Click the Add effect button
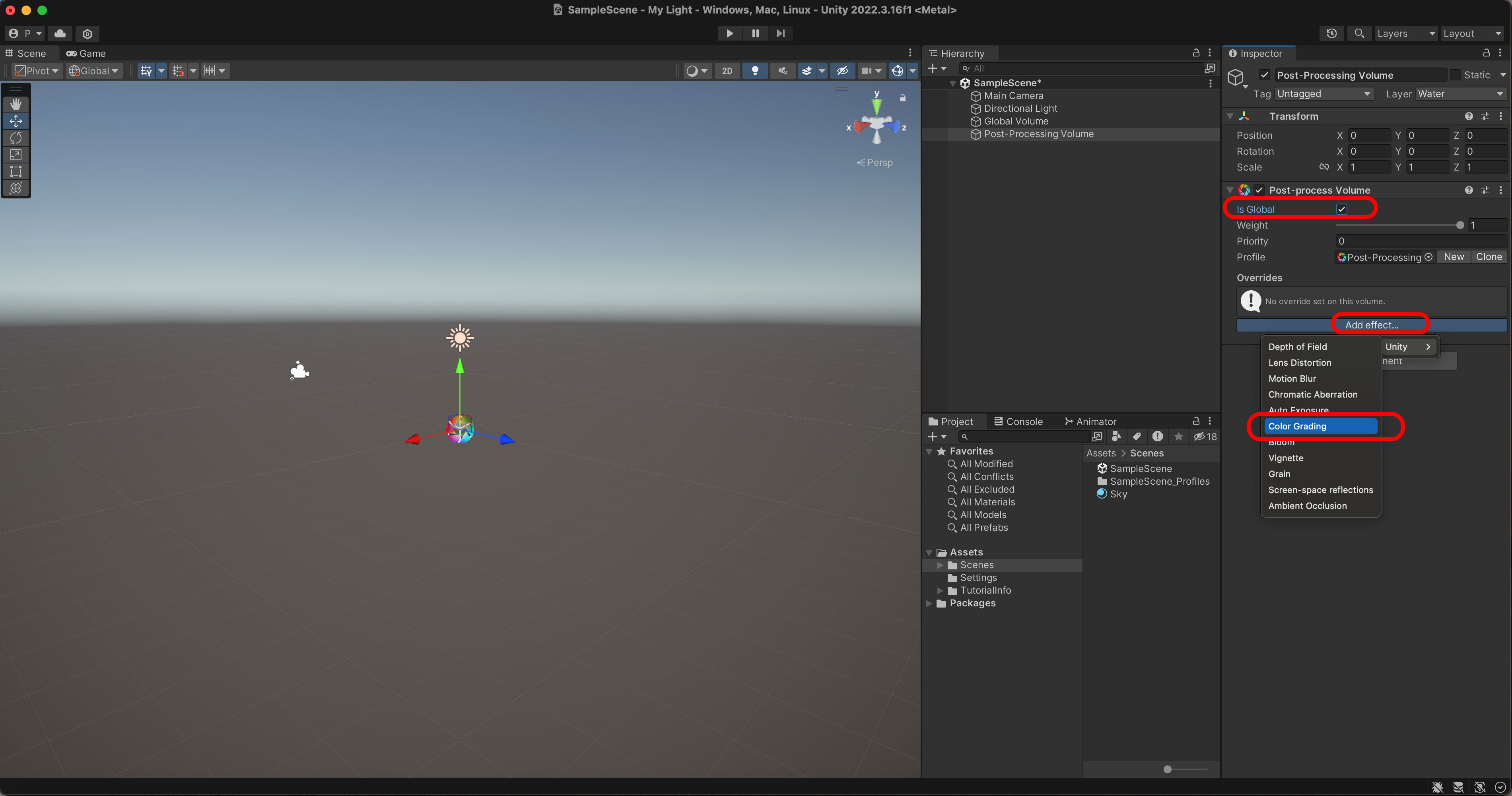The image size is (1512, 796). pyautogui.click(x=1371, y=324)
